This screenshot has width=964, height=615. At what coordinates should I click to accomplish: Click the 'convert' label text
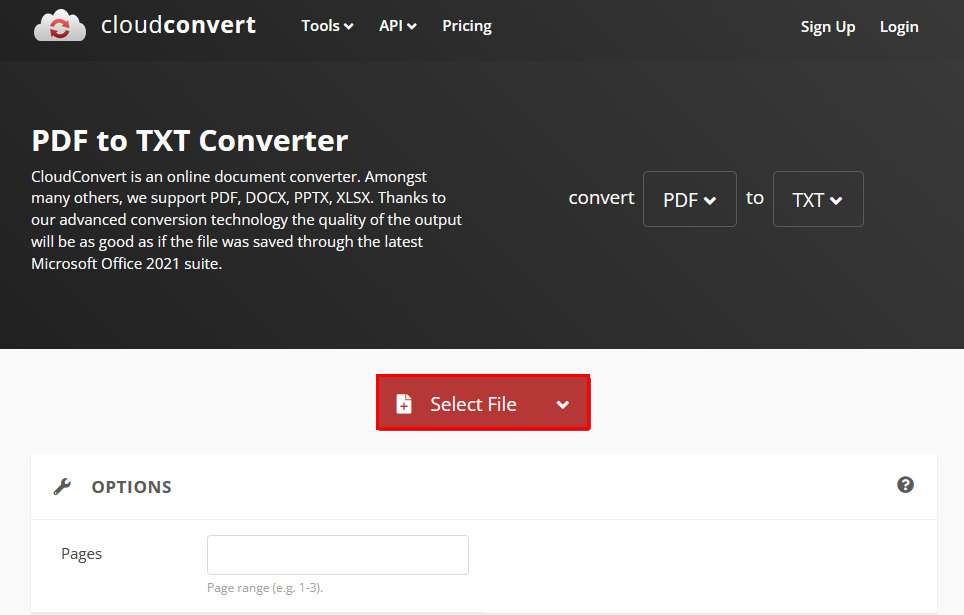click(601, 198)
